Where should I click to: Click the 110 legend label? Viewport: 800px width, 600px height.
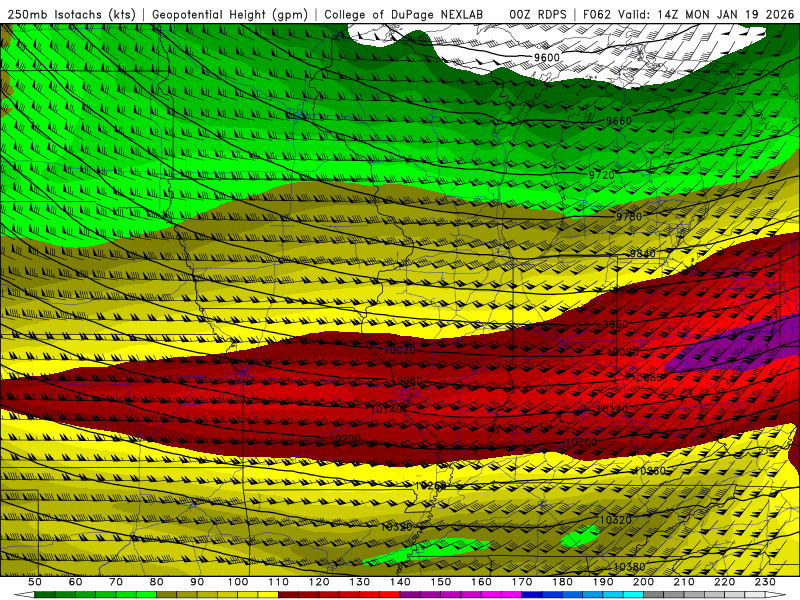pyautogui.click(x=278, y=582)
